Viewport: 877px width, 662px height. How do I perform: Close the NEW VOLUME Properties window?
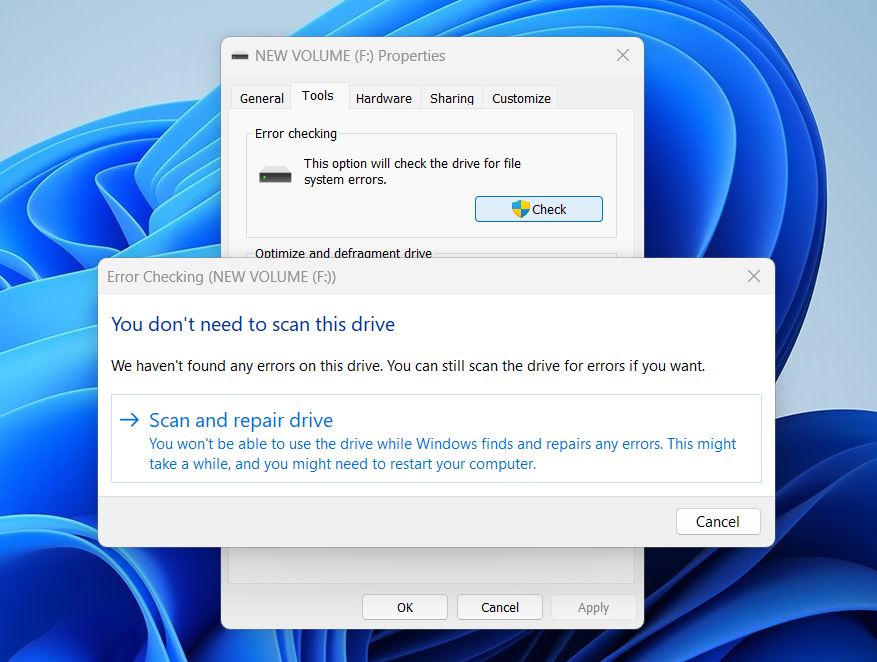coord(622,55)
